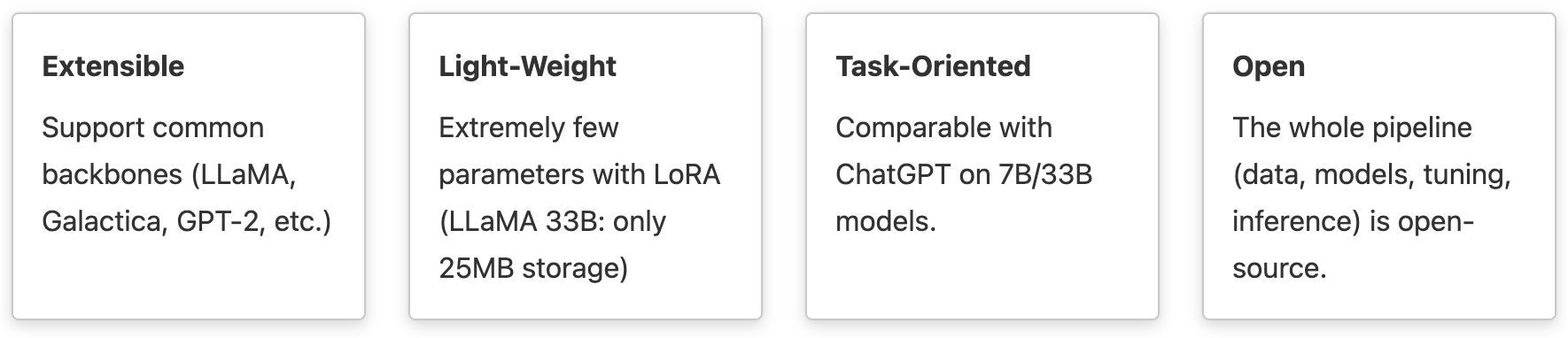Click the Extensible card heading
Viewport: 1568px width, 338px height.
(113, 66)
